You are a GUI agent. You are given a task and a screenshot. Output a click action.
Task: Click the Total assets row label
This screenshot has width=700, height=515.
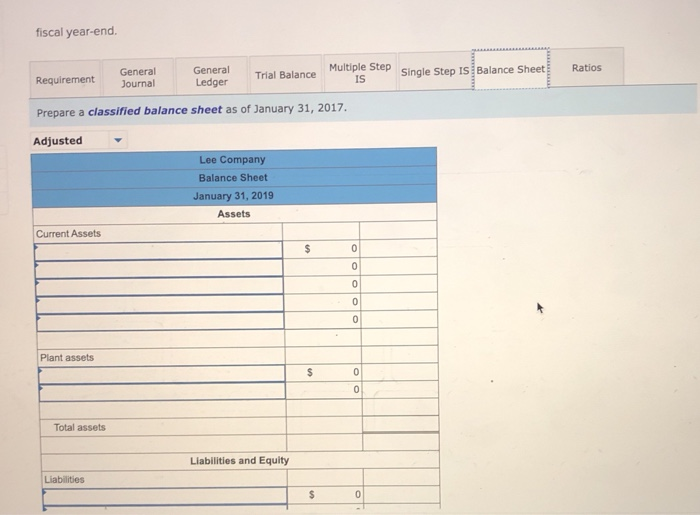tap(79, 427)
